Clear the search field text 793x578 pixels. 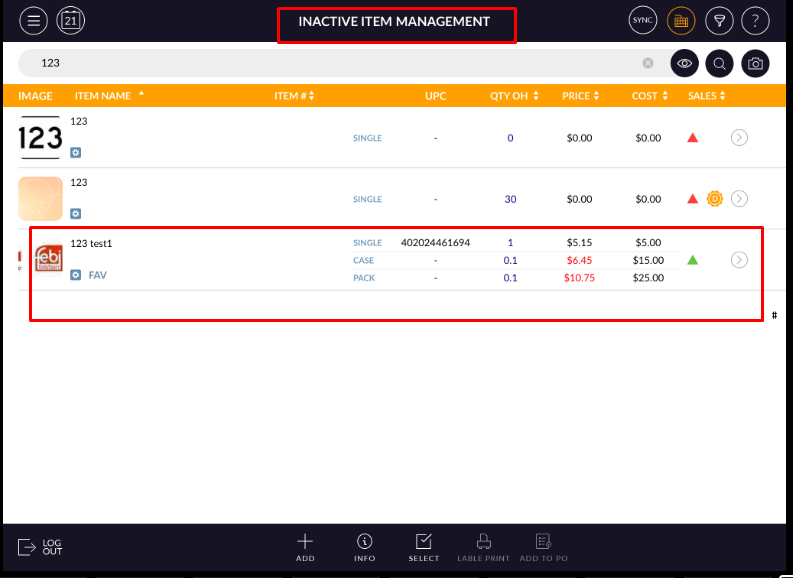[648, 63]
